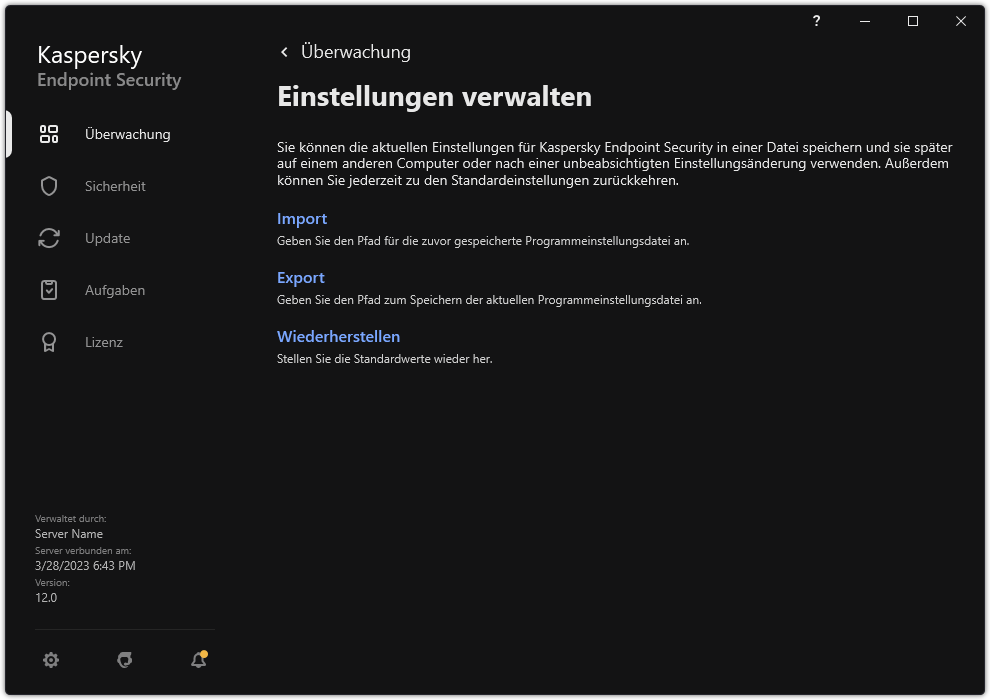Go back using the Überwachung chevron
The height and width of the screenshot is (700, 990).
284,51
